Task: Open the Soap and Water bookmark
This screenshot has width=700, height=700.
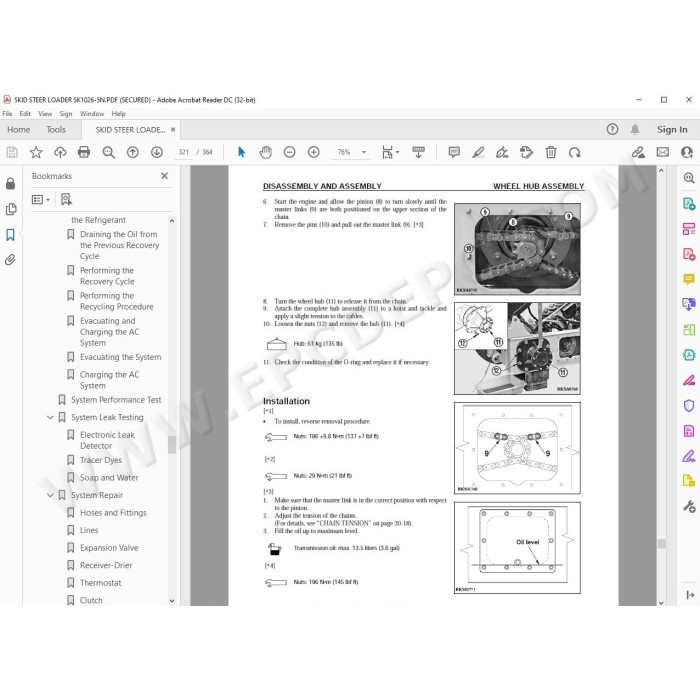Action: point(109,478)
